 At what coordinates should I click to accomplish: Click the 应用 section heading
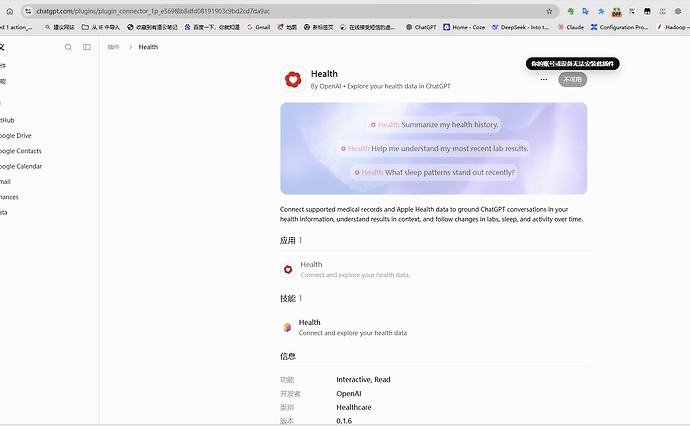[x=288, y=240]
